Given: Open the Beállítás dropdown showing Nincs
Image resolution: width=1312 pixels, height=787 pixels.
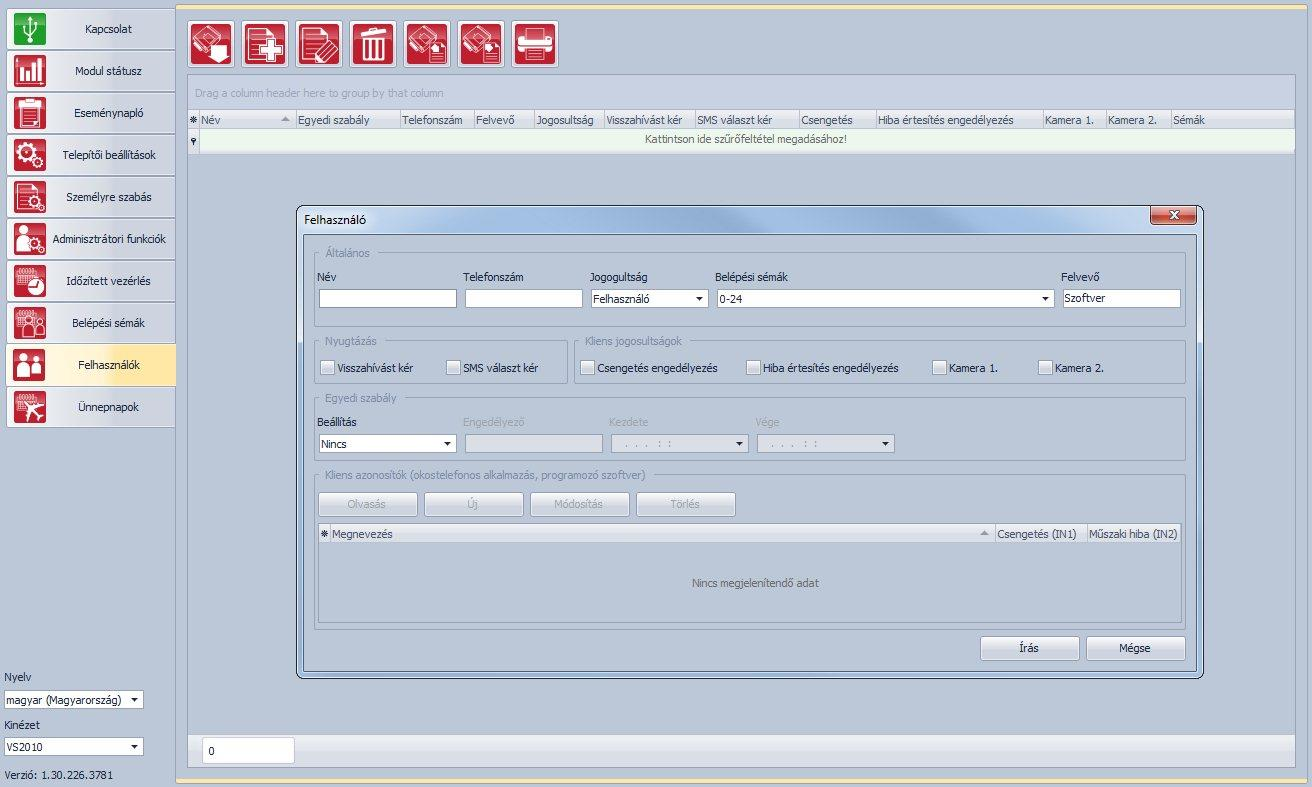Looking at the screenshot, I should pos(388,443).
